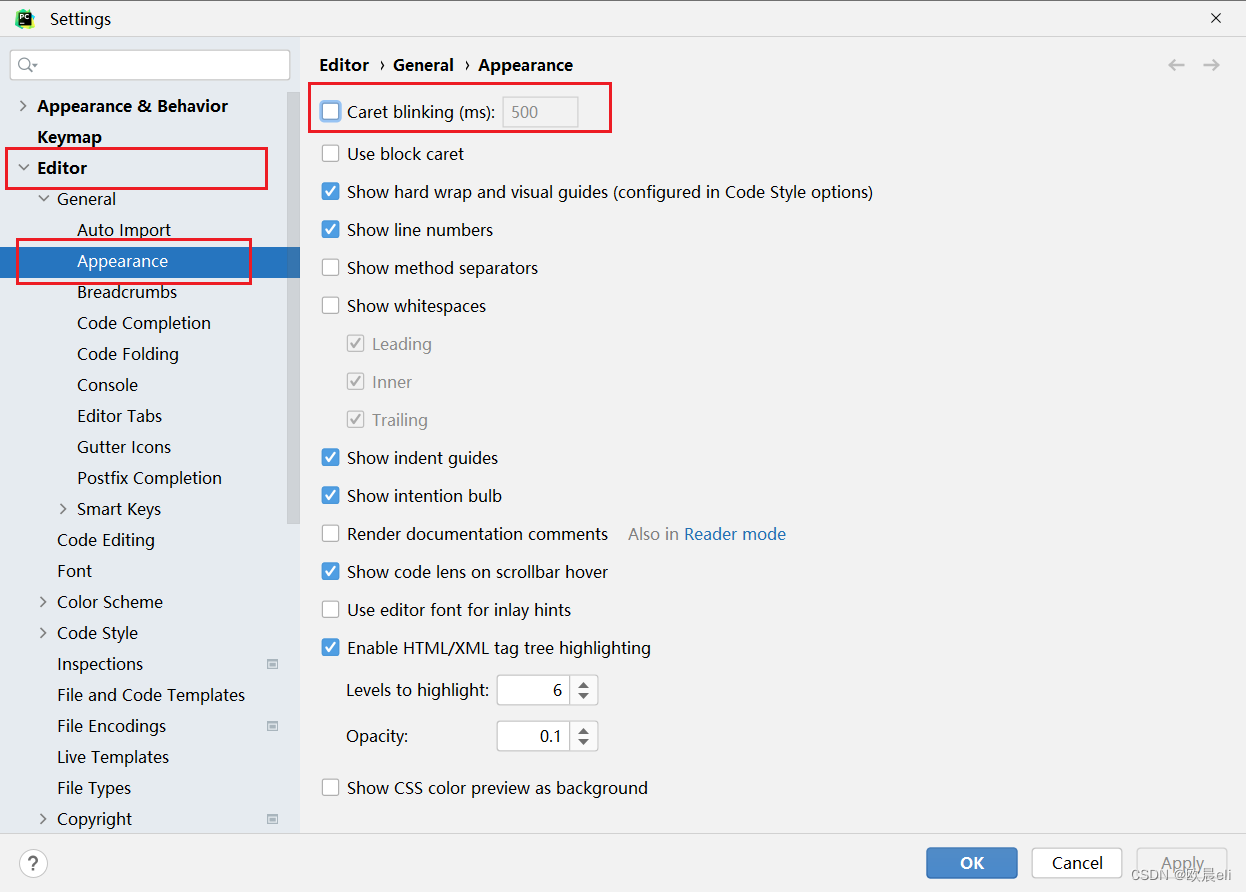This screenshot has height=892, width=1246.
Task: Expand the Copyright node
Action: click(43, 819)
